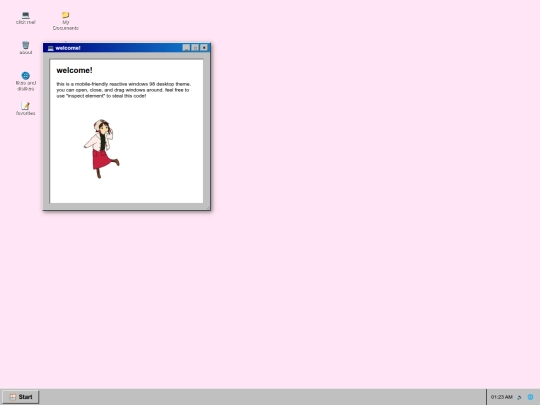Minimize the welcome! window
Image resolution: width=540 pixels, height=405 pixels.
pos(186,48)
